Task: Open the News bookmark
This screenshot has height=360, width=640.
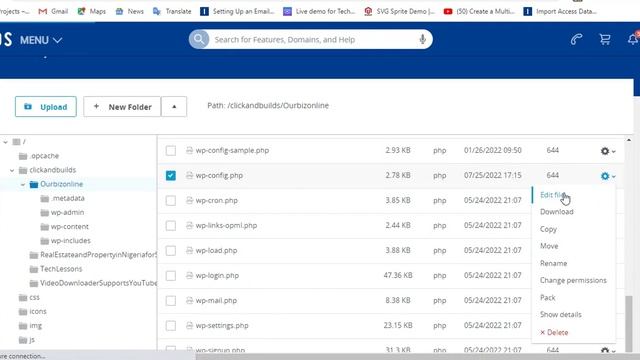Action: (129, 11)
